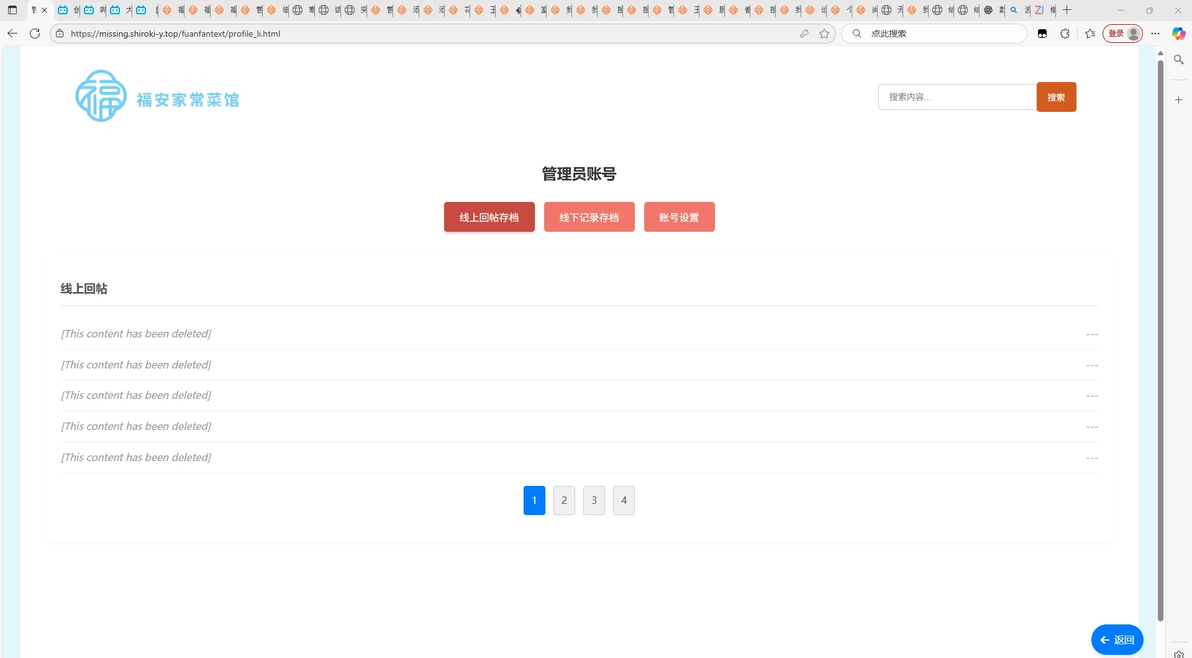Go to pagination page 1
This screenshot has height=658, width=1192.
coord(534,500)
